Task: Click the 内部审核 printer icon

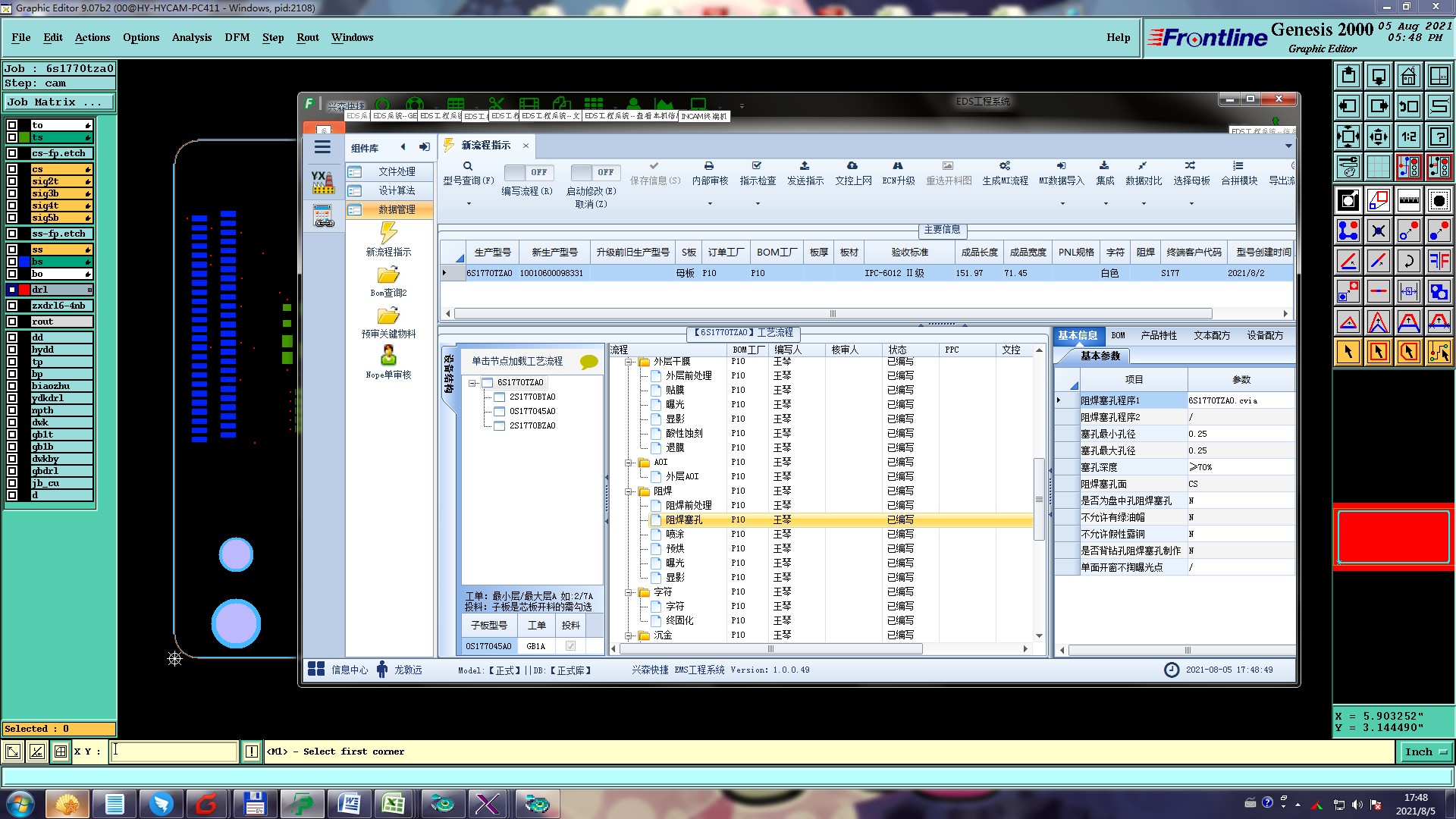Action: [709, 166]
